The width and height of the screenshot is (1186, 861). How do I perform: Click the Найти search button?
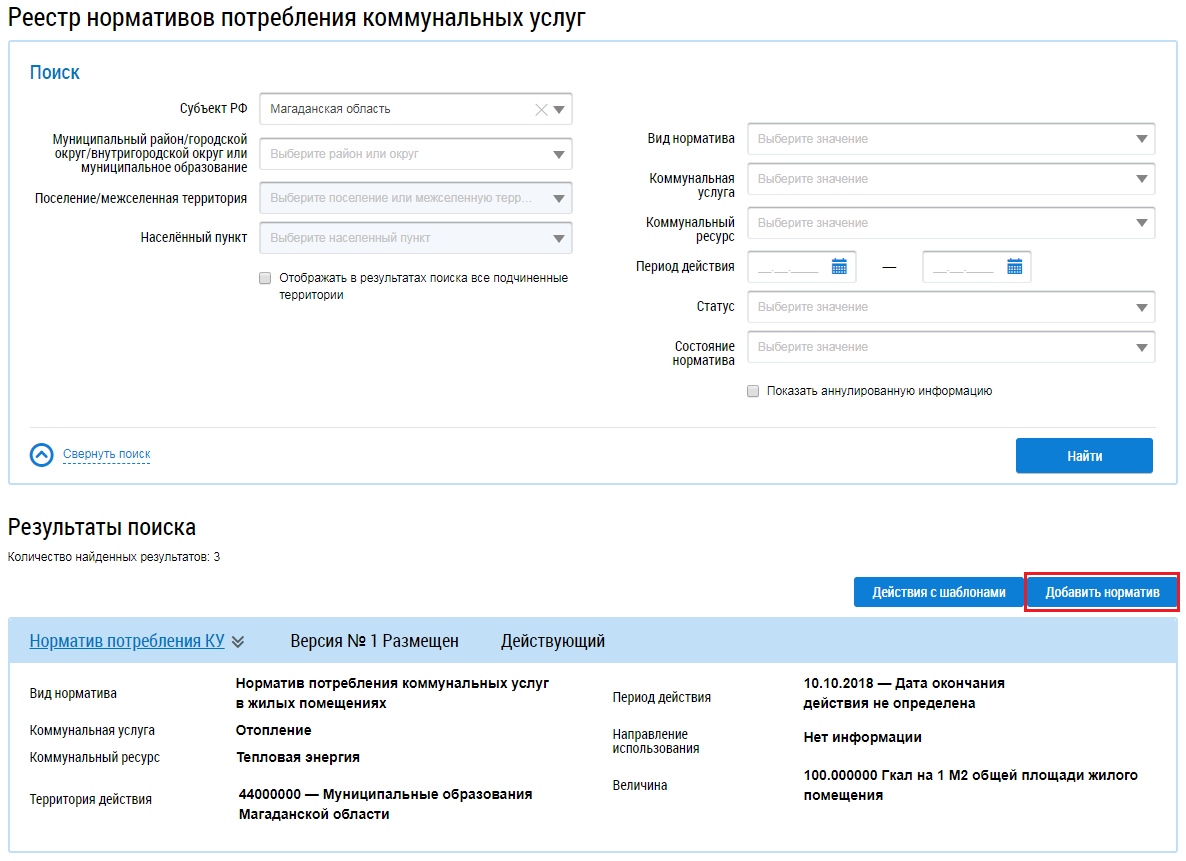pos(1084,456)
